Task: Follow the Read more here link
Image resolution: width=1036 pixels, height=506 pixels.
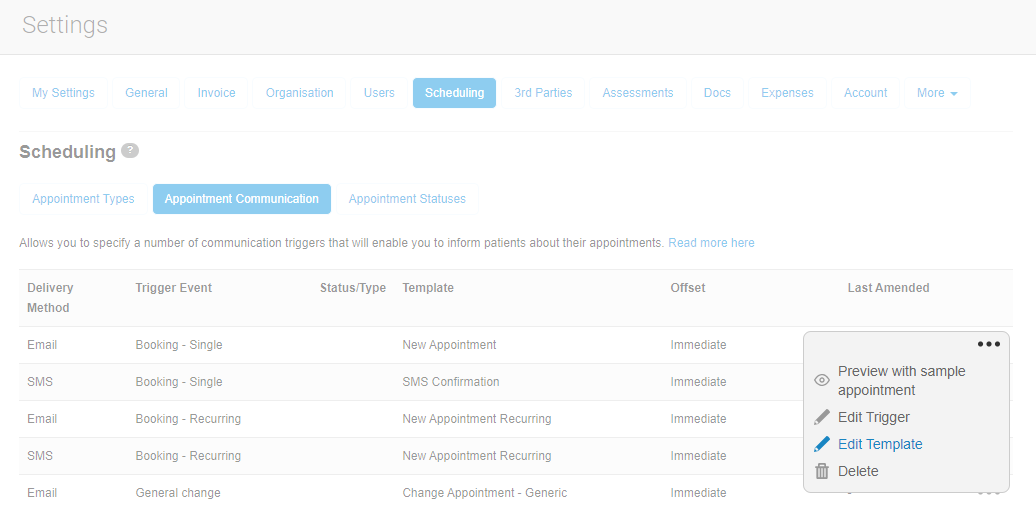Action: tap(711, 243)
